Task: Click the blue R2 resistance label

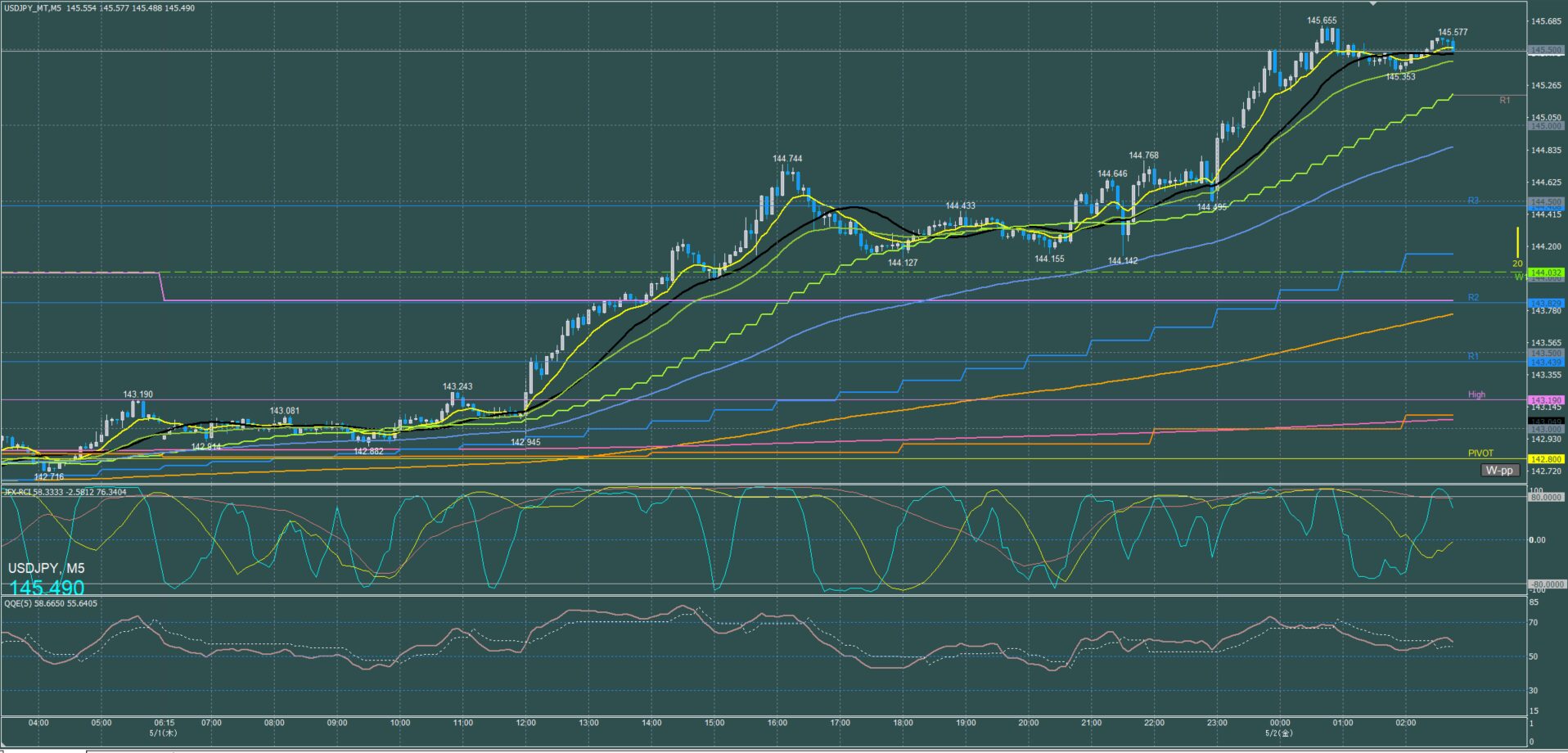Action: click(x=1473, y=298)
